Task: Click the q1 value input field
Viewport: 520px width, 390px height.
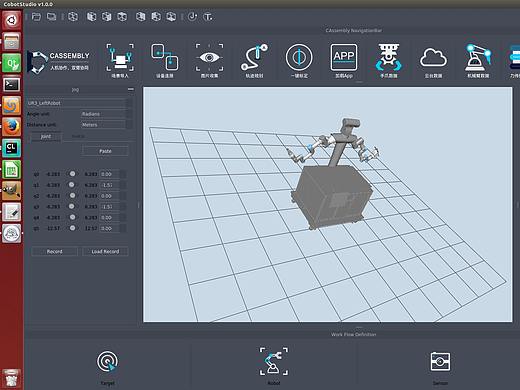Action: pyautogui.click(x=110, y=185)
